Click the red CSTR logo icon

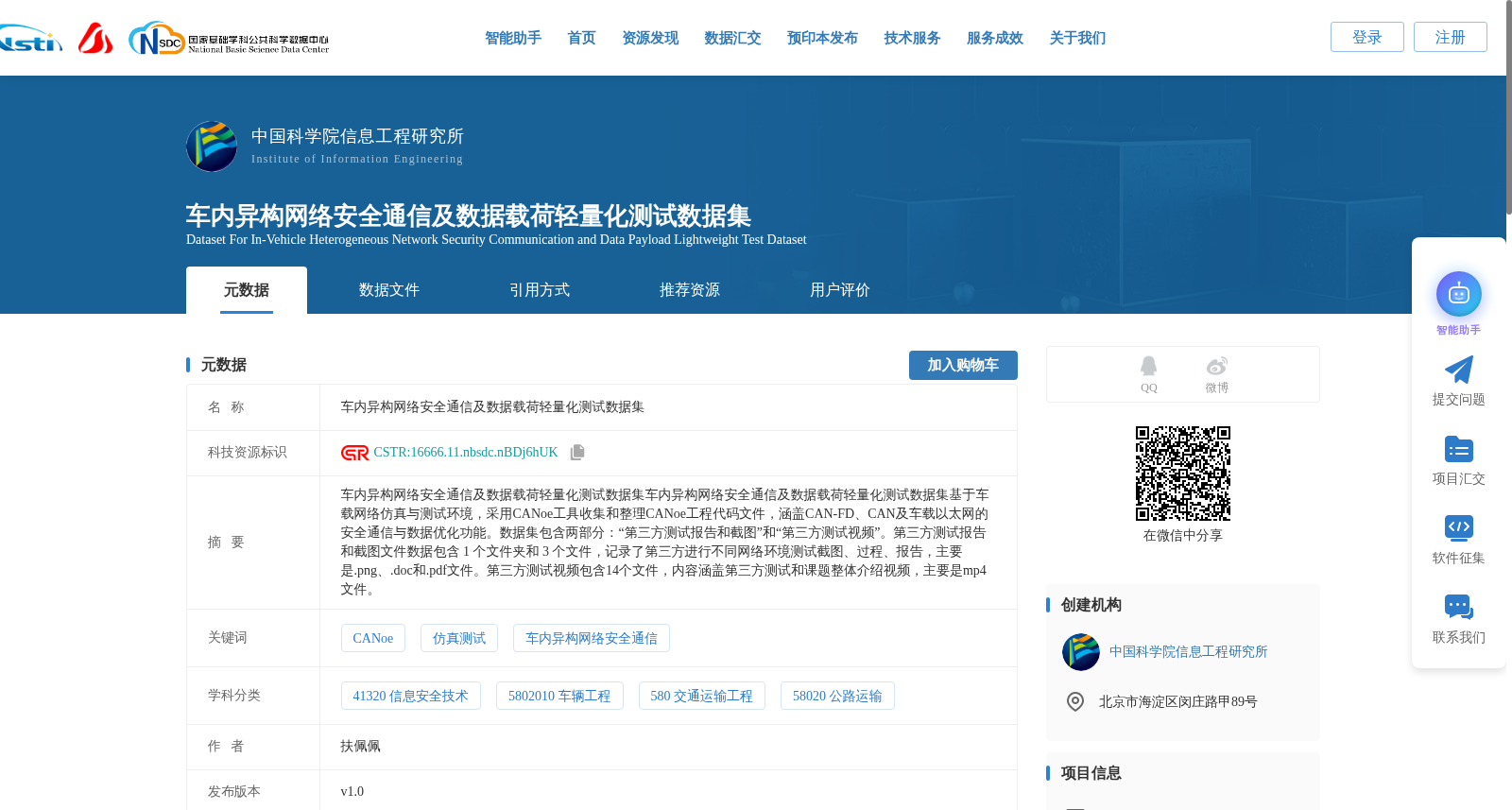(354, 453)
